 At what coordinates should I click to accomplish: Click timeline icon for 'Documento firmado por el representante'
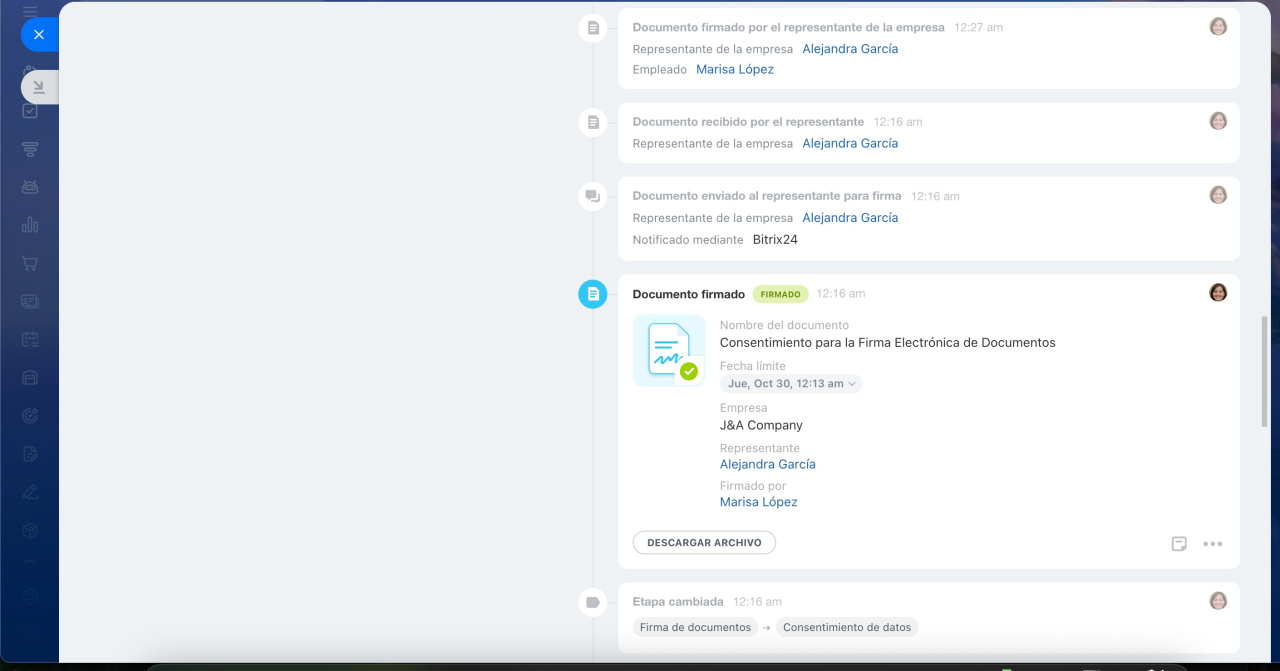593,28
